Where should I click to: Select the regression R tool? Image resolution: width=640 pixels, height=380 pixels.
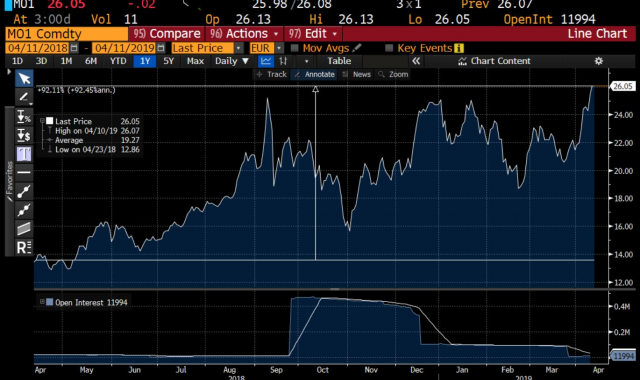[24, 247]
